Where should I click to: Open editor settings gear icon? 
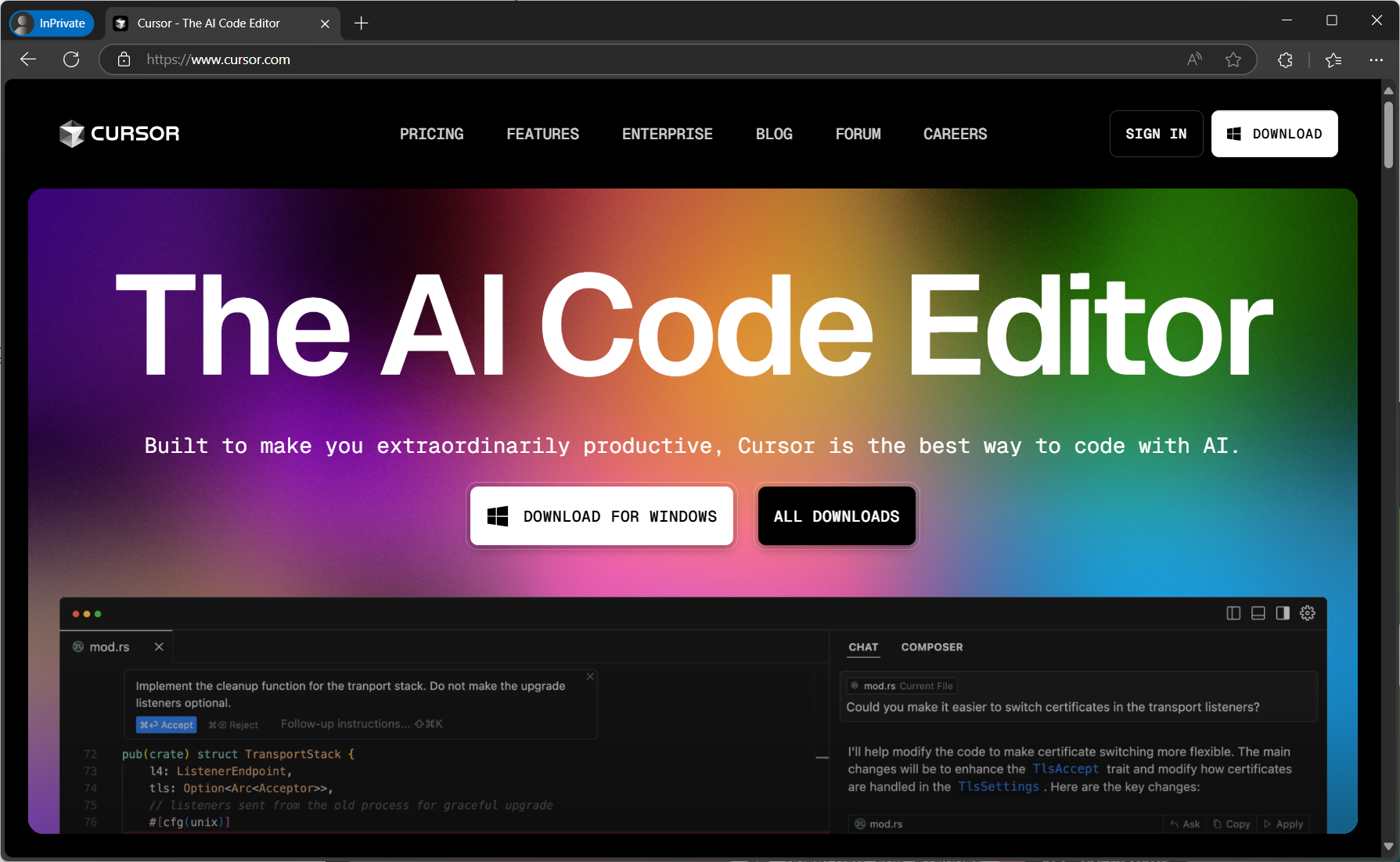coord(1308,613)
